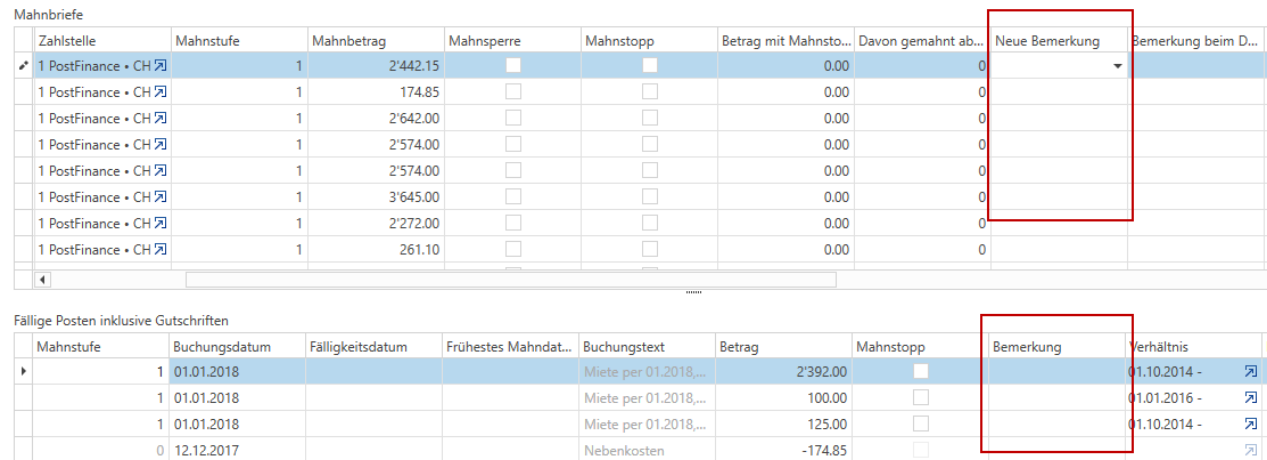Open Zahlstelle link icon in 261.10 row

(x=160, y=249)
